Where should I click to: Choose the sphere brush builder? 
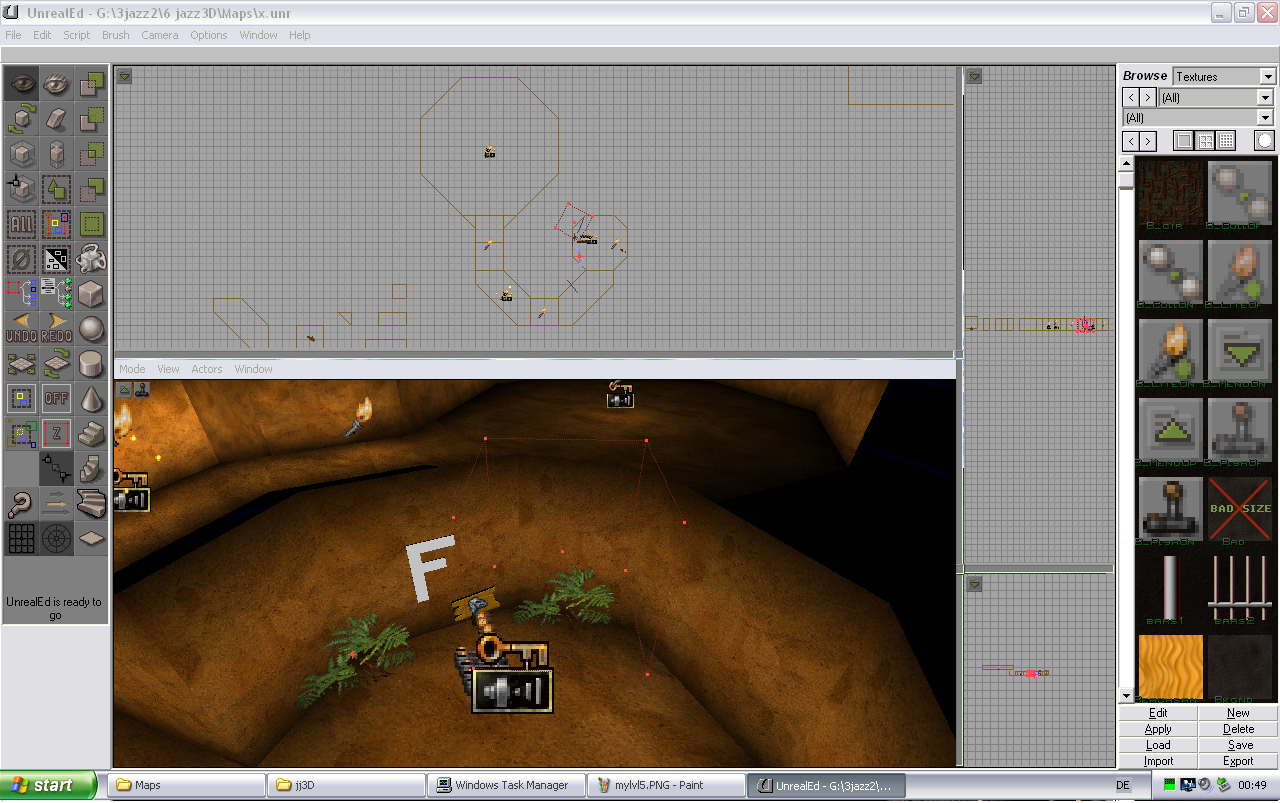[x=91, y=328]
